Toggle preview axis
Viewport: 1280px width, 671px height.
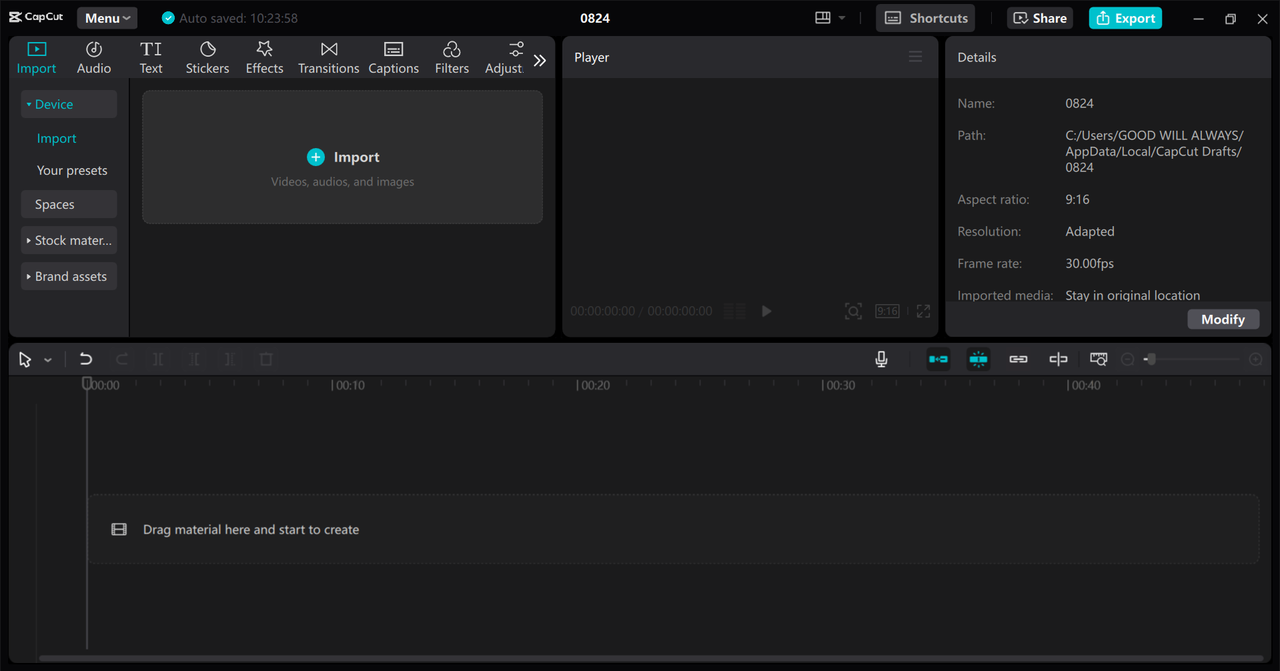click(x=1058, y=359)
